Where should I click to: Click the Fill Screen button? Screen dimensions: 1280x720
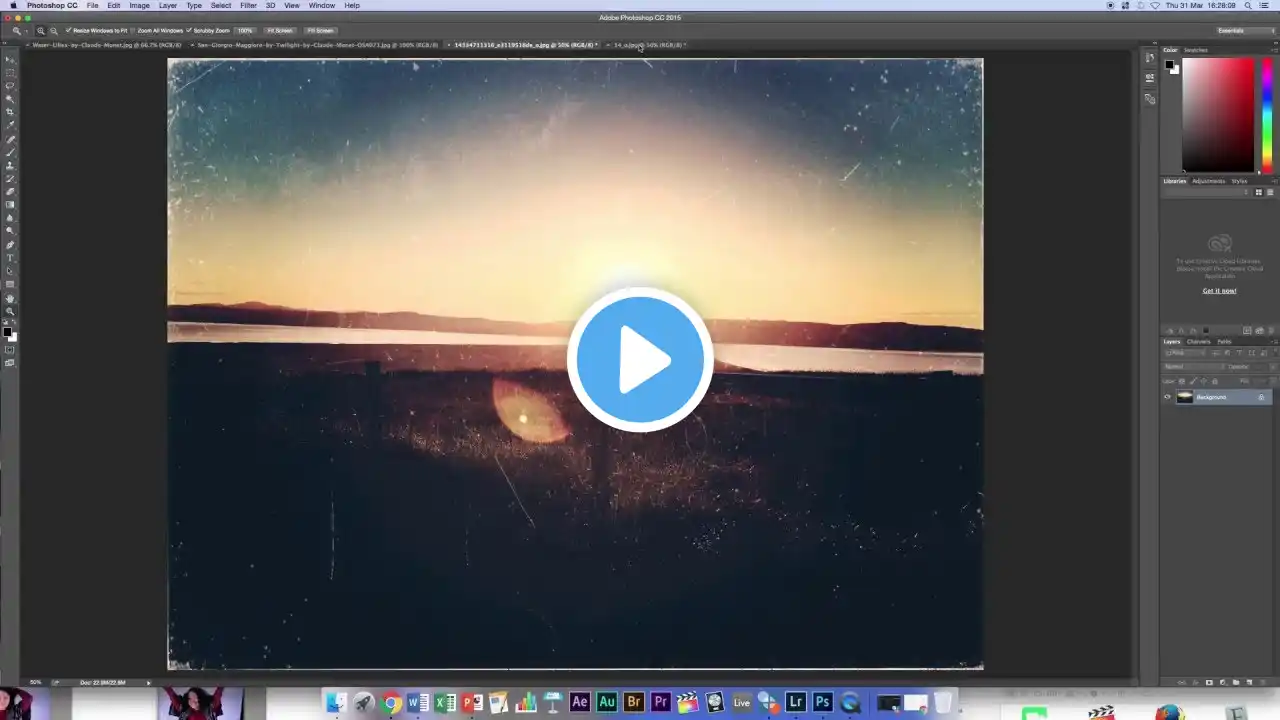(x=320, y=31)
